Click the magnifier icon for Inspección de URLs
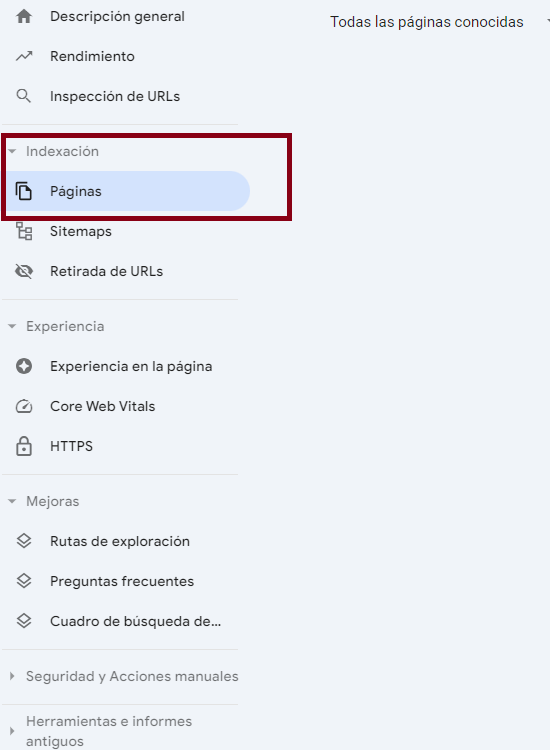550x750 pixels. pyautogui.click(x=24, y=96)
